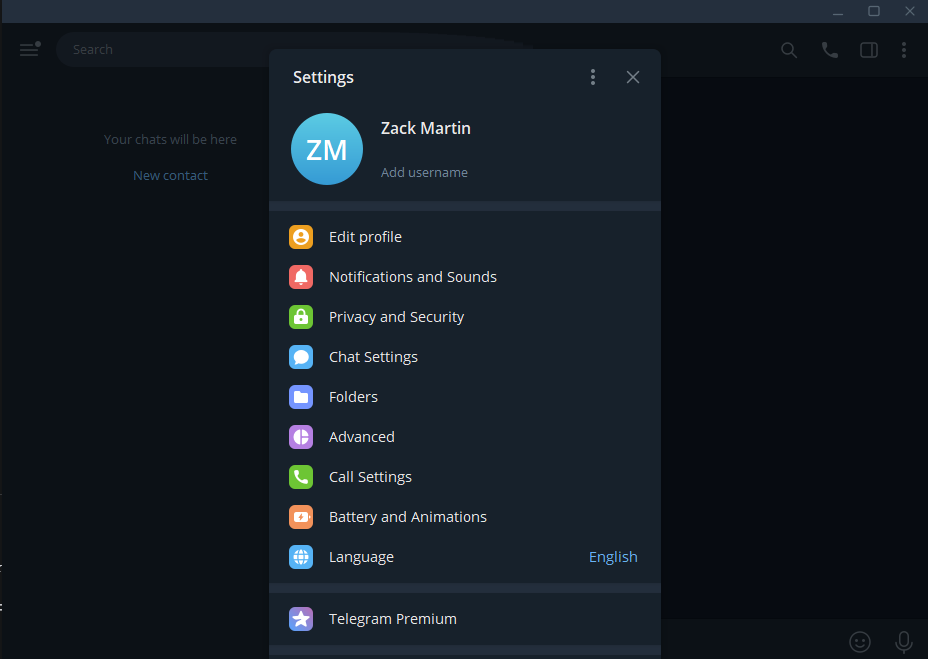
Task: Click the globe Language icon
Action: (301, 557)
